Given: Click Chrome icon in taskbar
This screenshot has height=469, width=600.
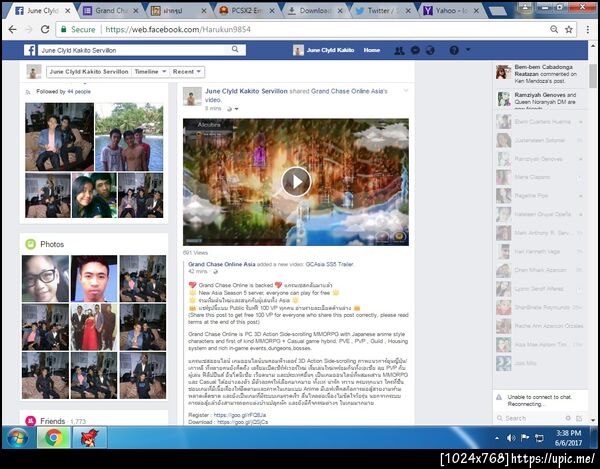Looking at the screenshot, I should 54,438.
